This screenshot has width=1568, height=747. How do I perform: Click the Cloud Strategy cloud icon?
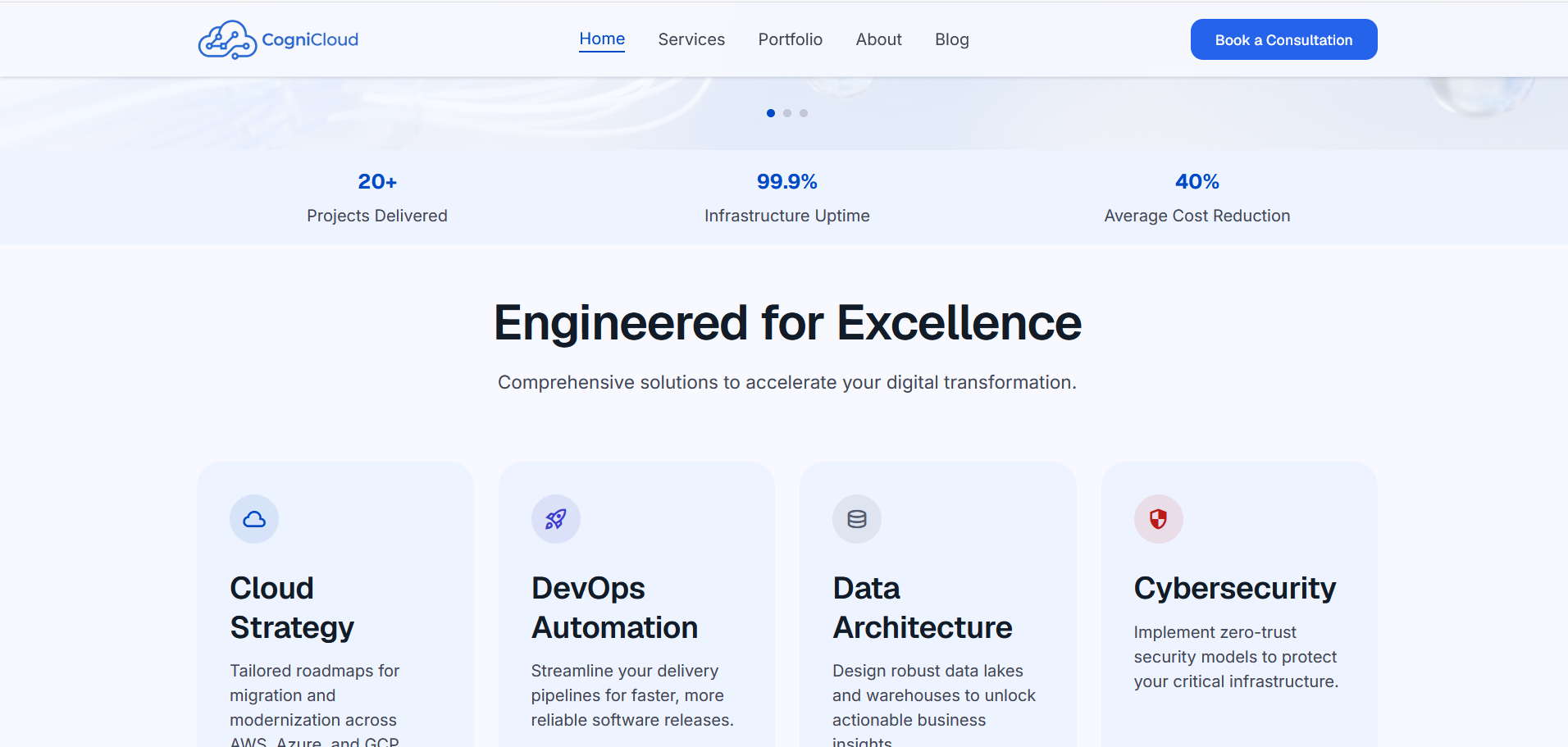tap(254, 519)
